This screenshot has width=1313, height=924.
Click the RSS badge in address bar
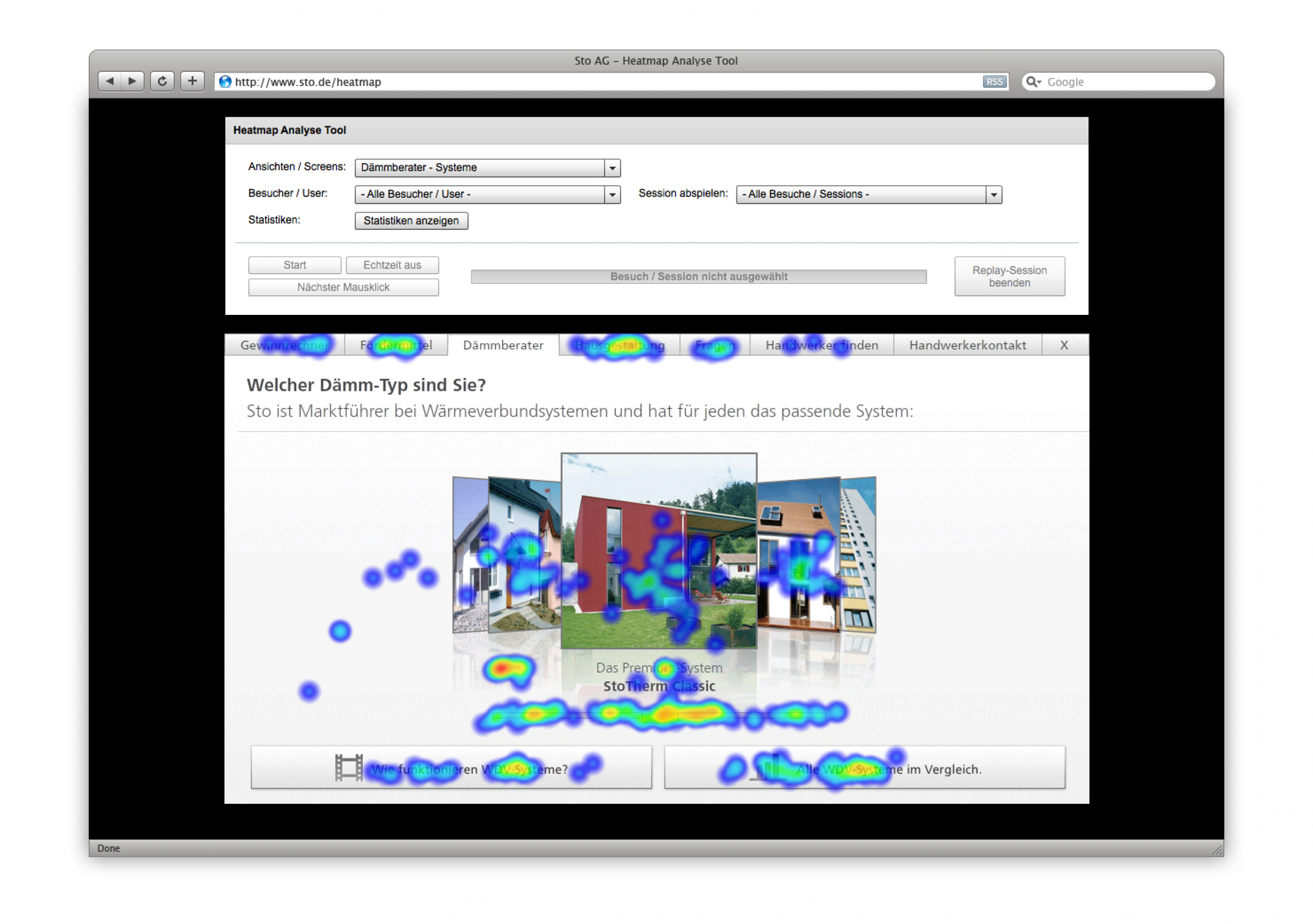click(994, 82)
